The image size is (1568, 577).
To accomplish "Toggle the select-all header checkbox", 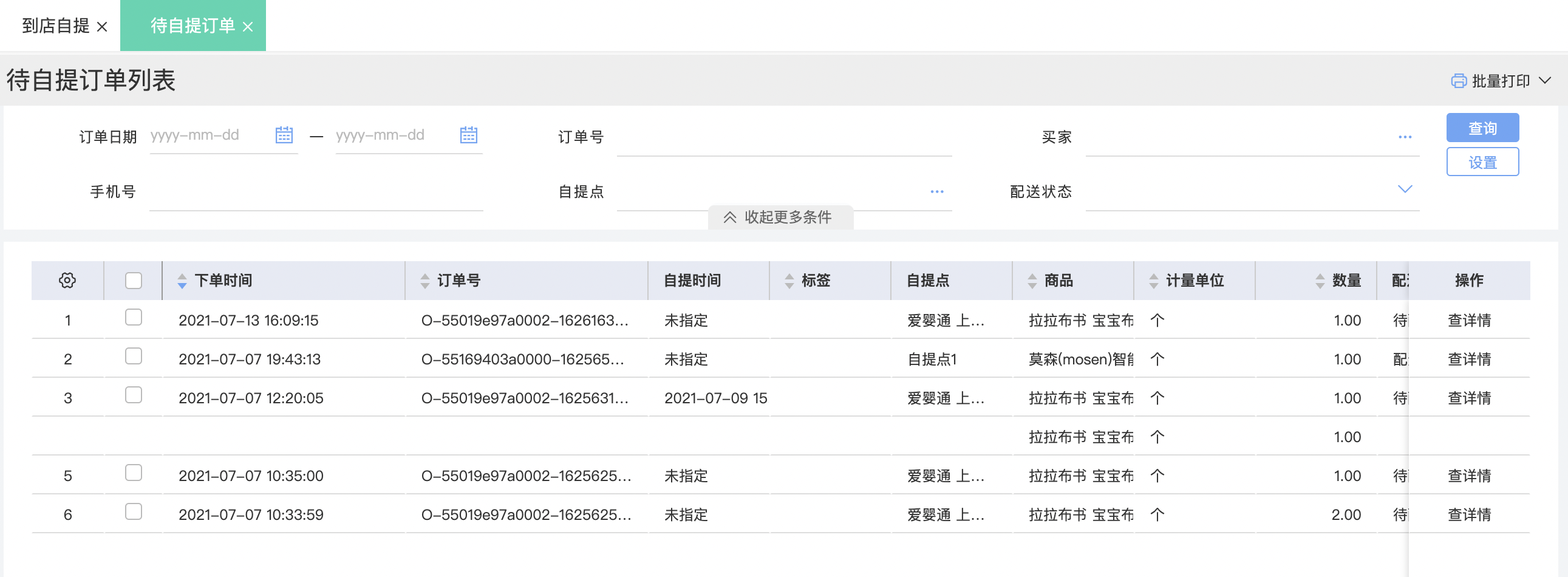I will [134, 281].
